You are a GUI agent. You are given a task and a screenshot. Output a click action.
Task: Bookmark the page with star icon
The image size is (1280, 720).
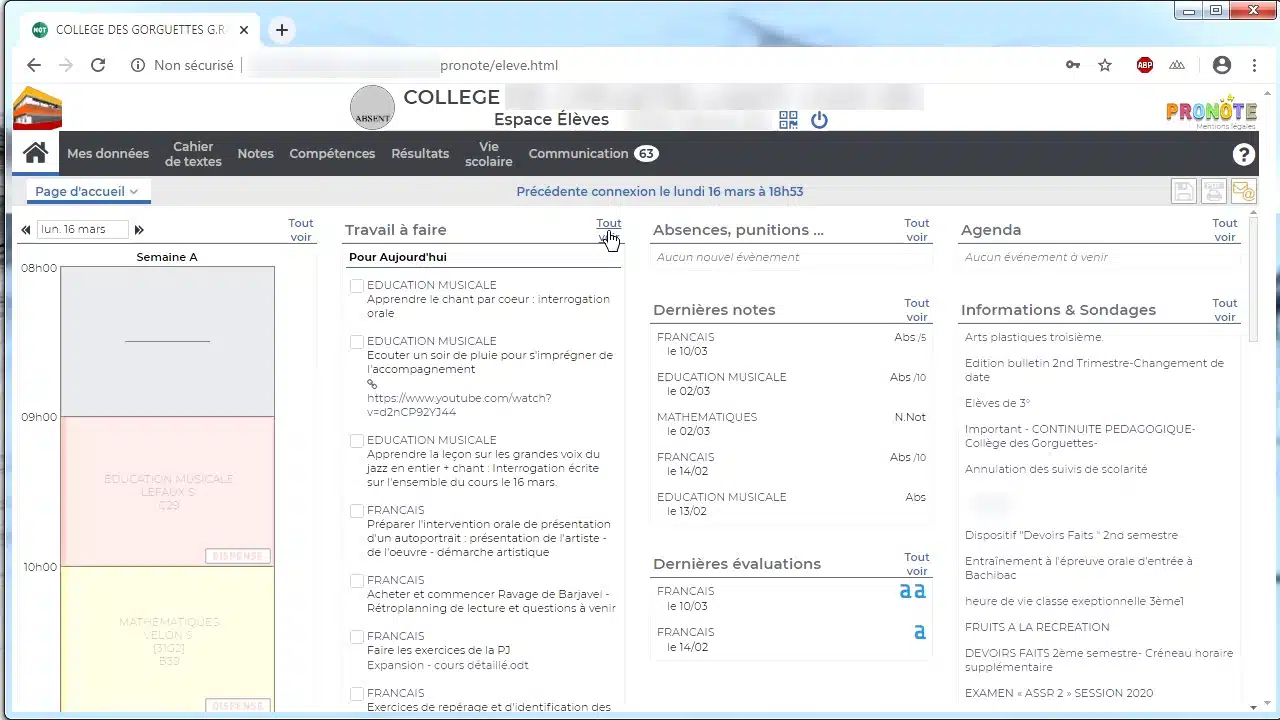point(1105,65)
